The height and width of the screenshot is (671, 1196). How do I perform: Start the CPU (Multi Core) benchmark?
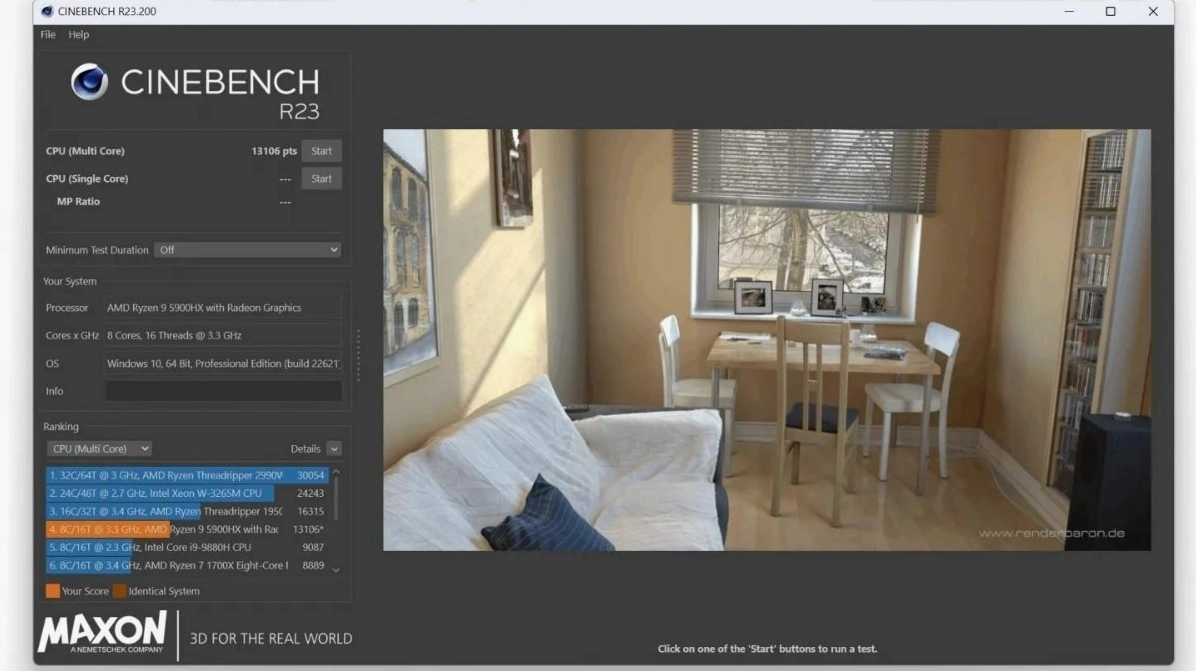[x=322, y=150]
